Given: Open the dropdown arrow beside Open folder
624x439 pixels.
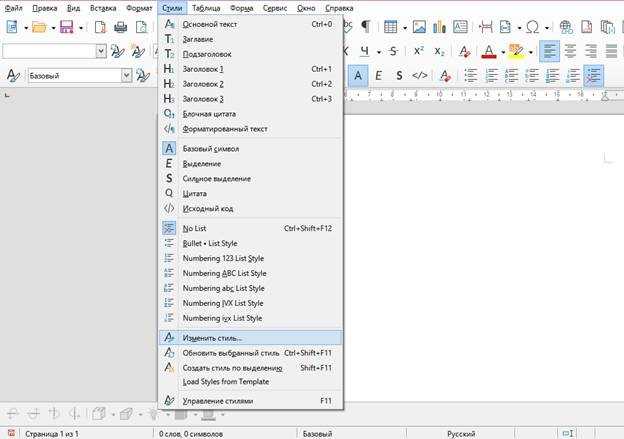Looking at the screenshot, I should coord(53,28).
